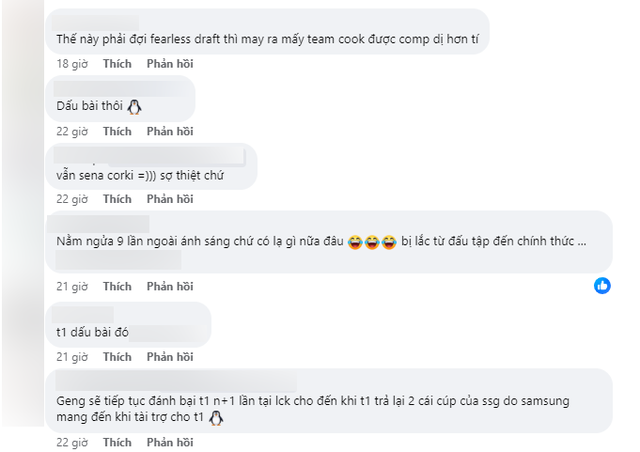The width and height of the screenshot is (640, 452).
Task: Like the 'fearless draft' comment
Action: pyautogui.click(x=117, y=64)
